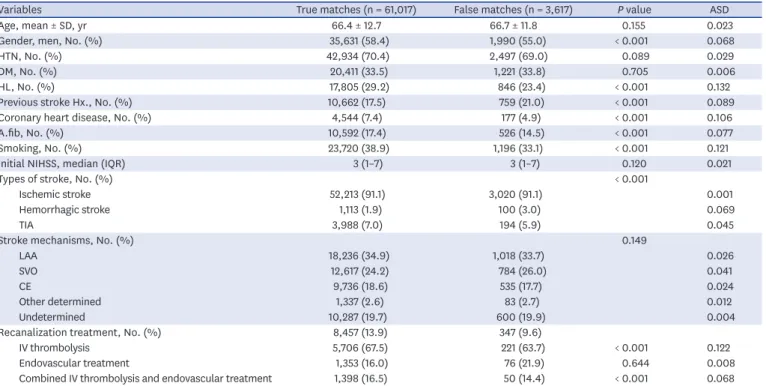Click the 'A.fib, No. (%)' row label

tap(32, 133)
